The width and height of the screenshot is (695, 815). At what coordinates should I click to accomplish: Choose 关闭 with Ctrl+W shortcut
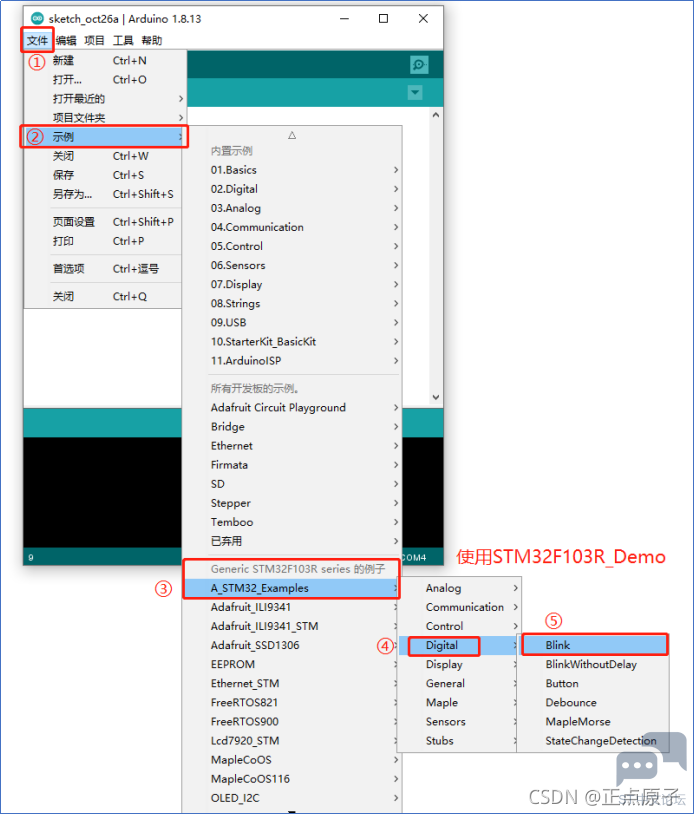[103, 156]
